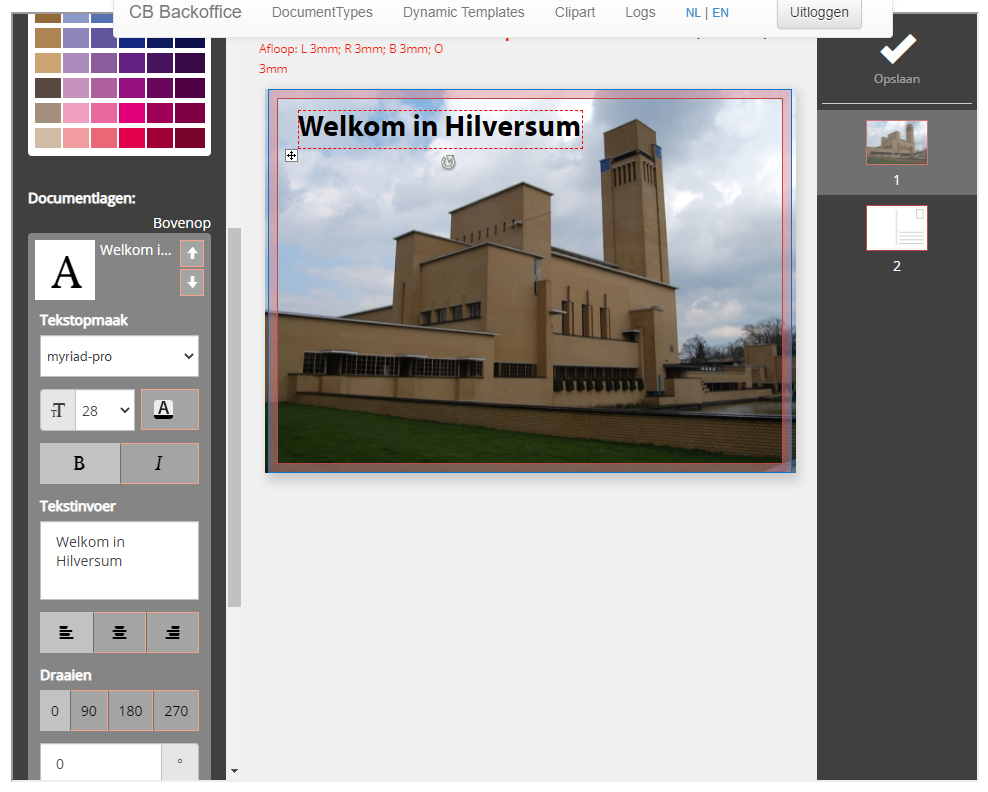Pick the dark maroon swatch bottom right
988x792 pixels.
(190, 138)
